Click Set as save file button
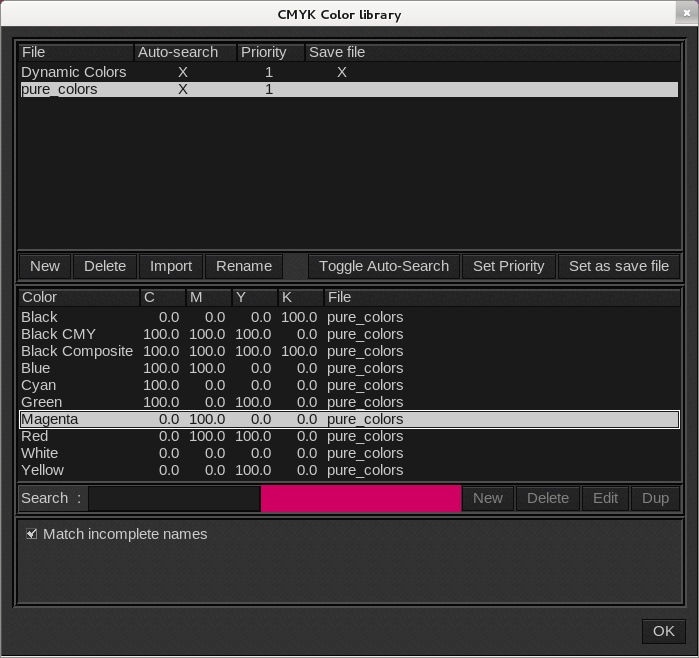699x658 pixels. pyautogui.click(x=618, y=266)
